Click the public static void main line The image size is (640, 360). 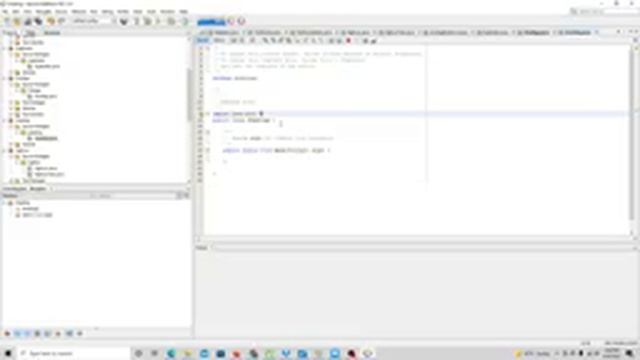[276, 151]
